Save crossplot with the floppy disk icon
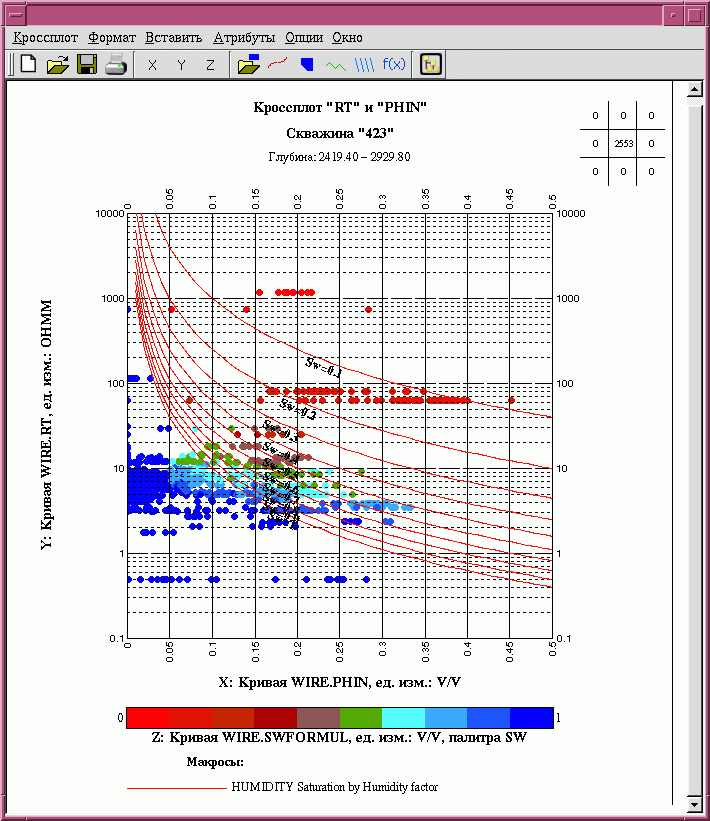Viewport: 710px width, 821px height. click(87, 64)
